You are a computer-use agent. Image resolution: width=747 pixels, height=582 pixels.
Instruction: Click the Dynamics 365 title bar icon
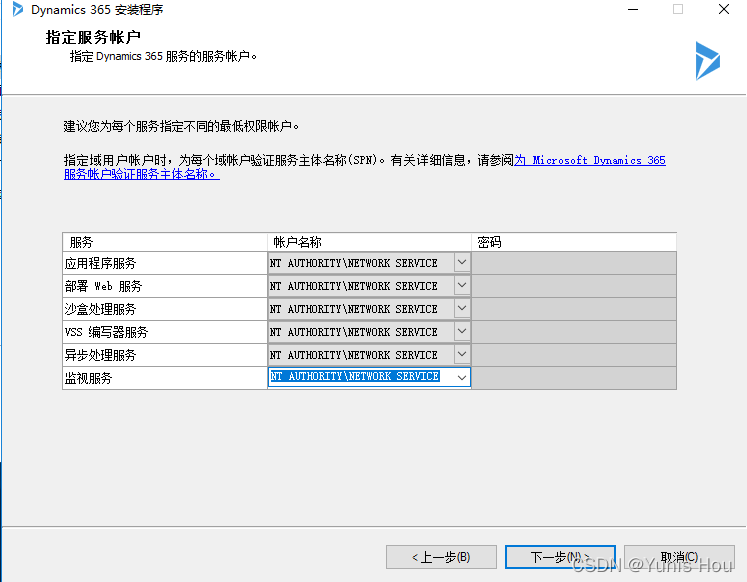point(18,9)
